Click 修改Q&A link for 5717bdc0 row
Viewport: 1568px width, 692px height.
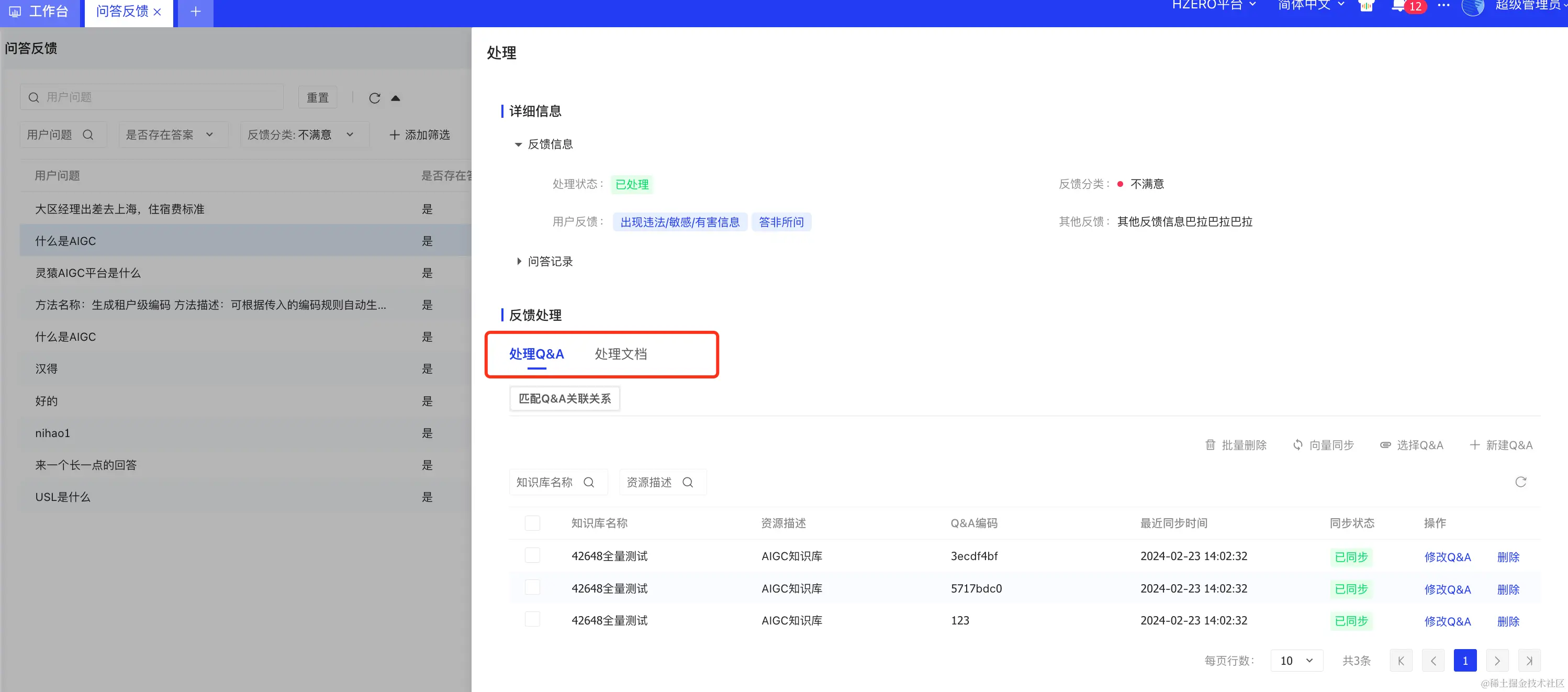pyautogui.click(x=1448, y=589)
